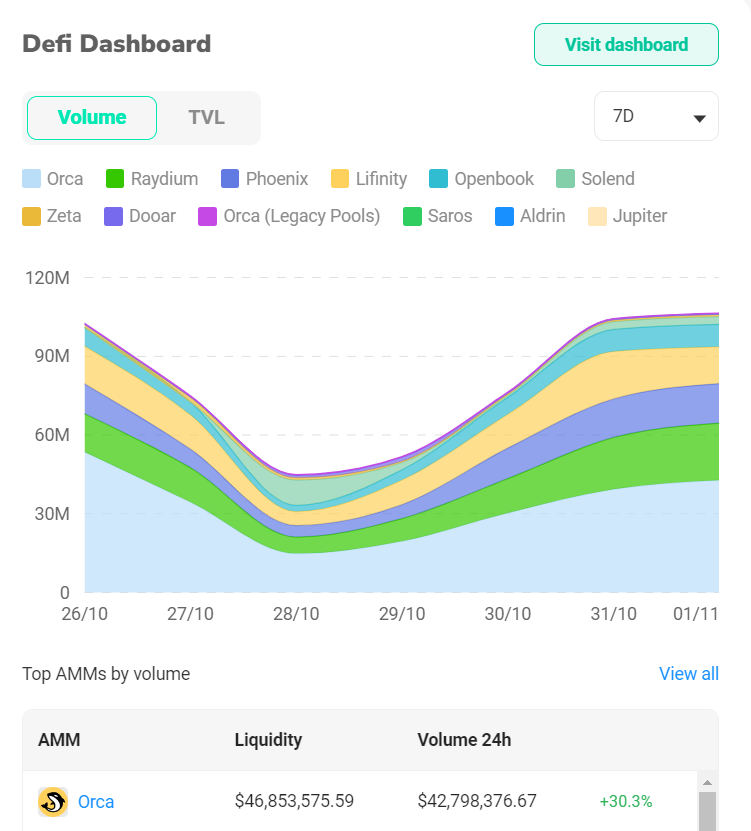Toggle the Dooar legend series
751x831 pixels.
coord(140,216)
